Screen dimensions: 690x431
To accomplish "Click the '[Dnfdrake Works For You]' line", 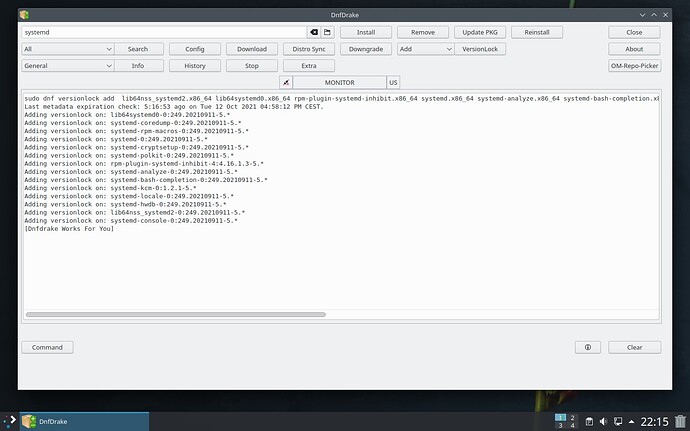I will tap(69, 228).
